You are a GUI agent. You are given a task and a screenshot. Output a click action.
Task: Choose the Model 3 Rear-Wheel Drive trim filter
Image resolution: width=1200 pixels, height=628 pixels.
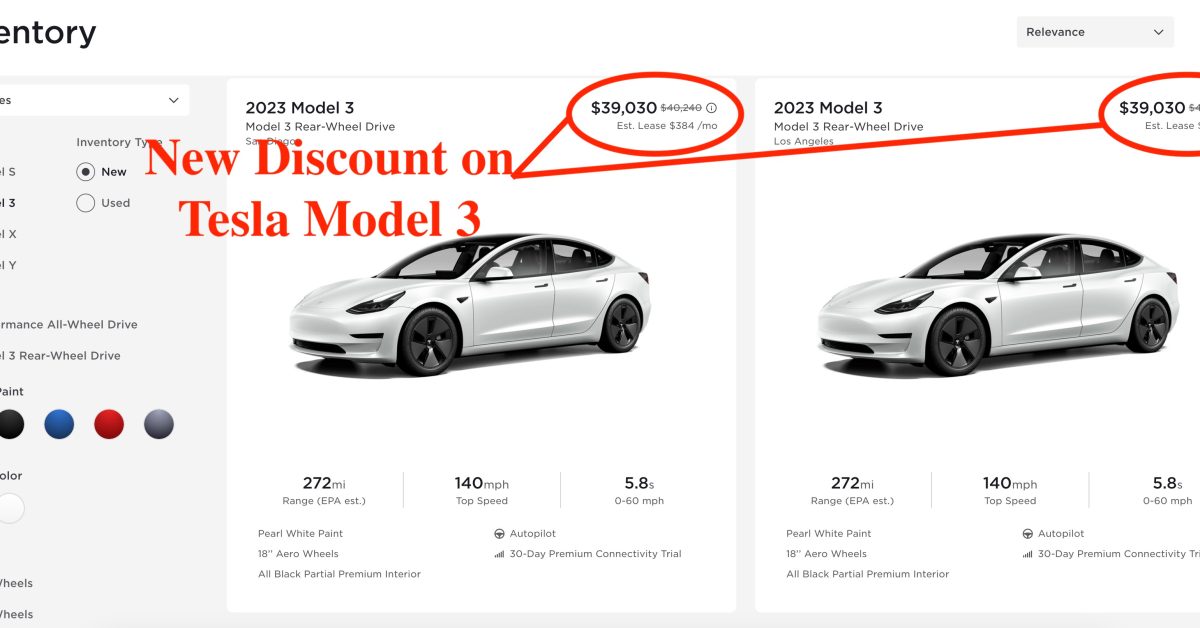point(60,355)
